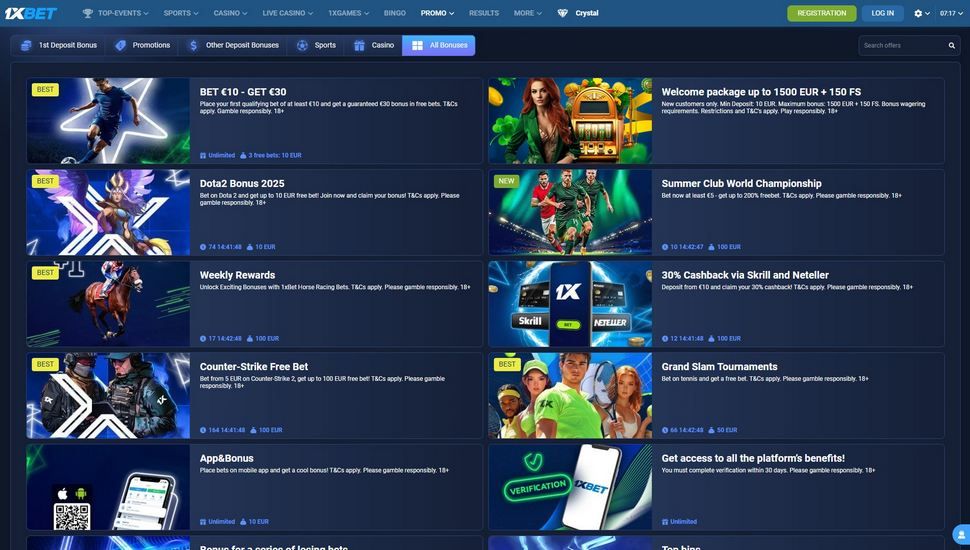Expand the 1XGames dropdown
The height and width of the screenshot is (550, 970).
pos(348,13)
